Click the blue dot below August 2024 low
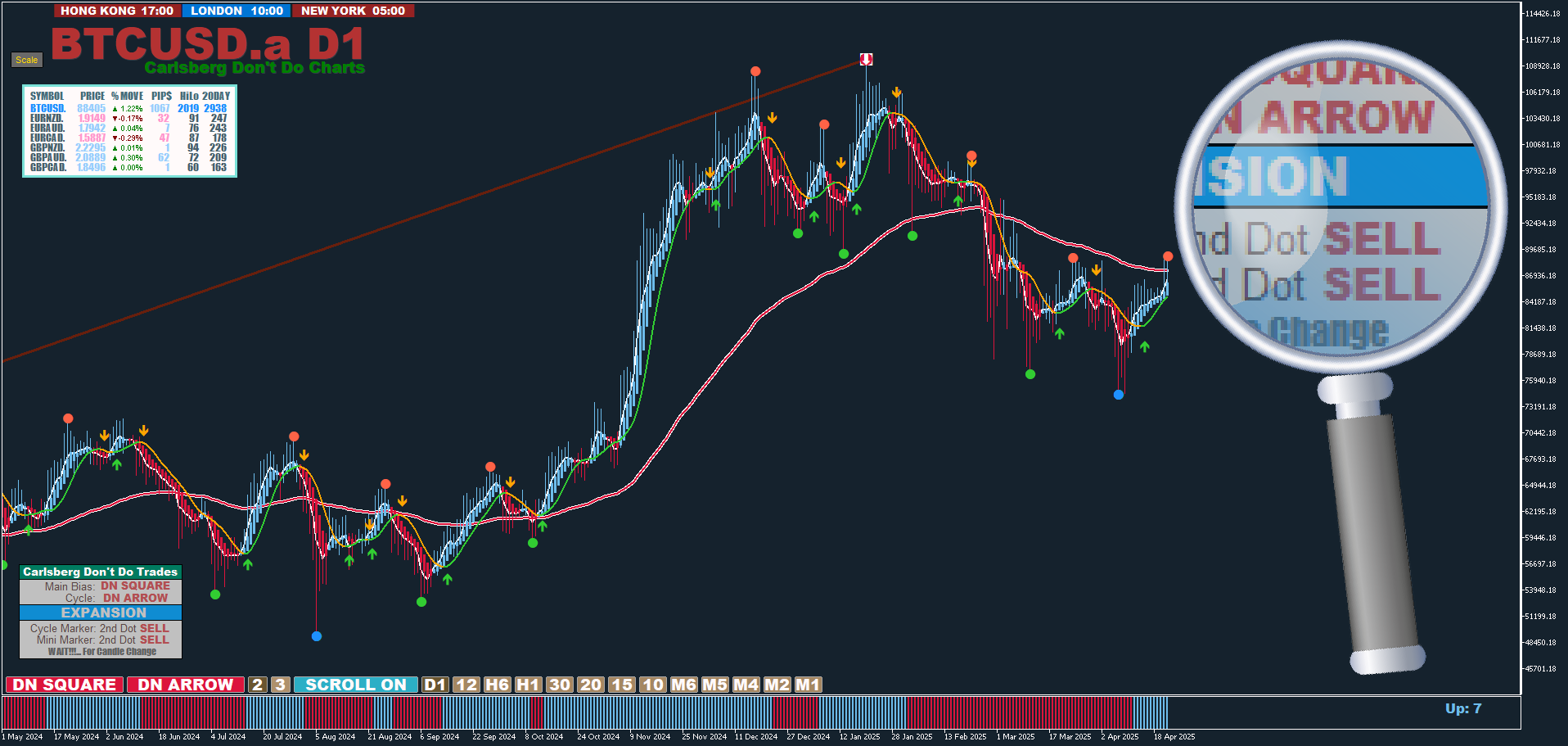 317,636
